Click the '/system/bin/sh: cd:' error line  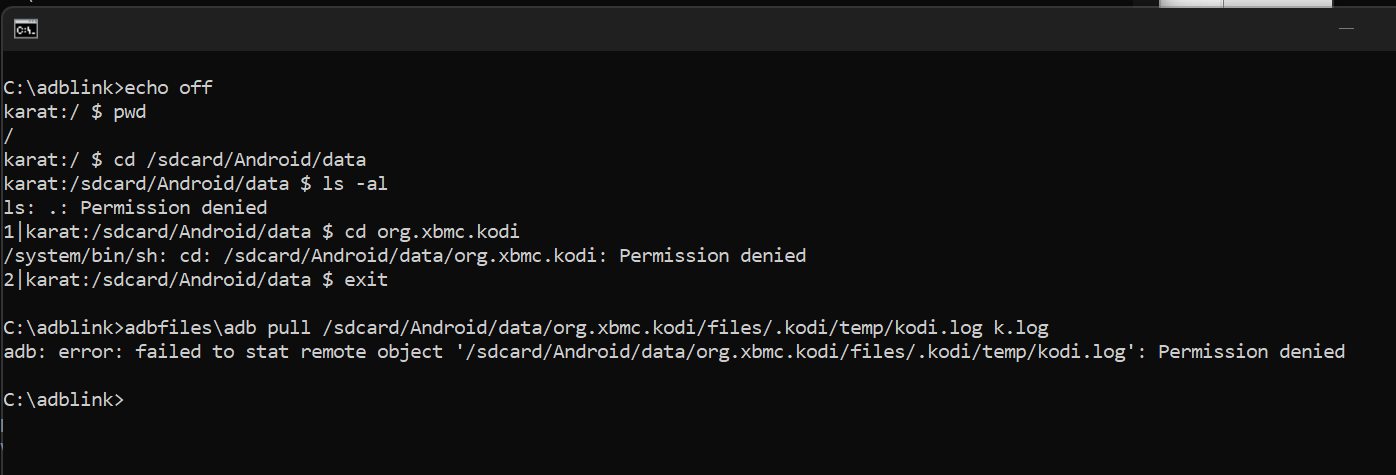(405, 256)
